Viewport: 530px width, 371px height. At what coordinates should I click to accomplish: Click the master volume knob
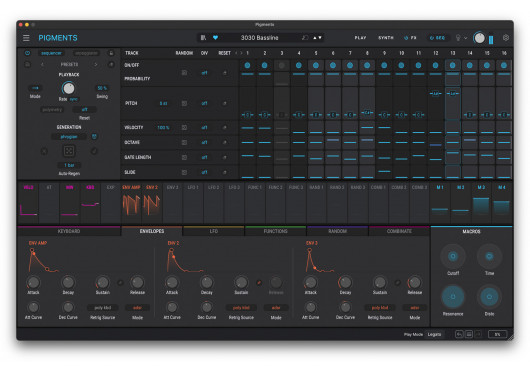coord(479,38)
